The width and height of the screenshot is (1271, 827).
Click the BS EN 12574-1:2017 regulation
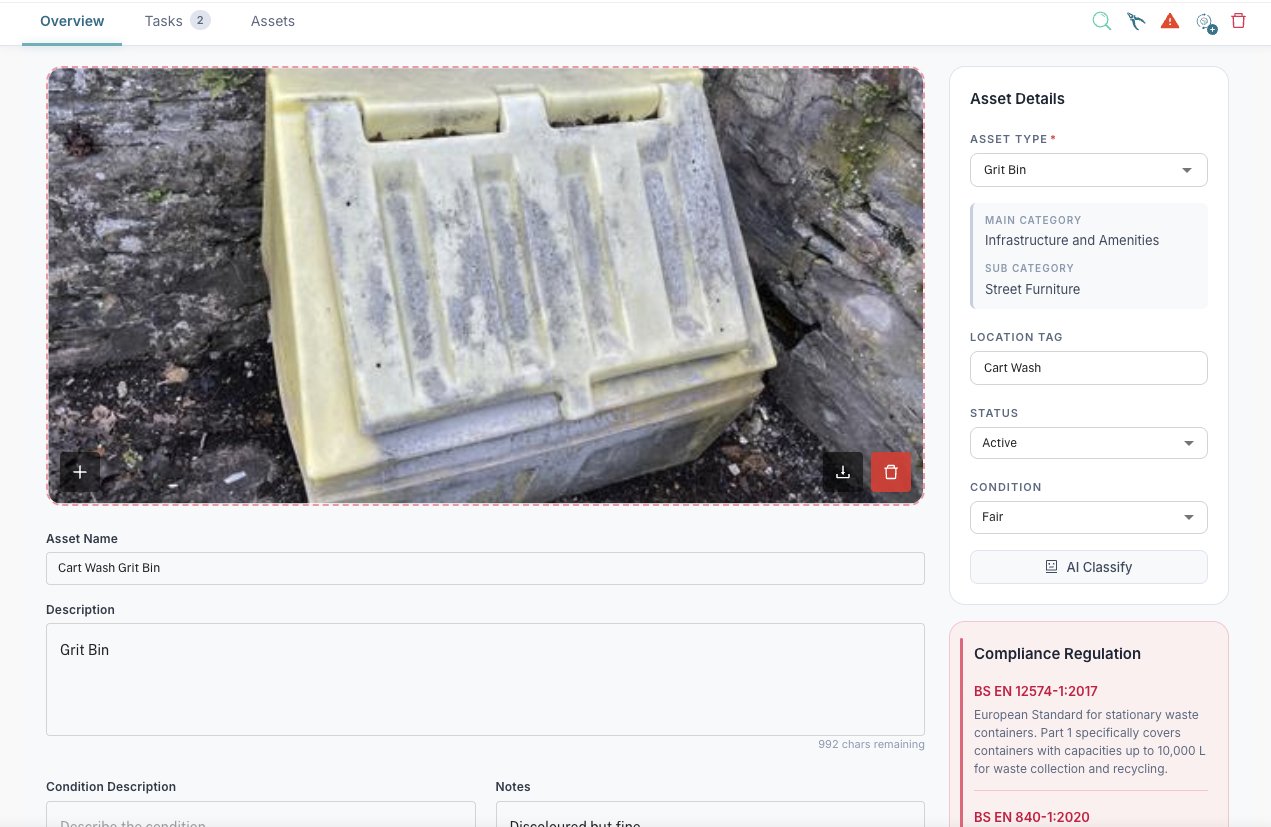[1036, 691]
